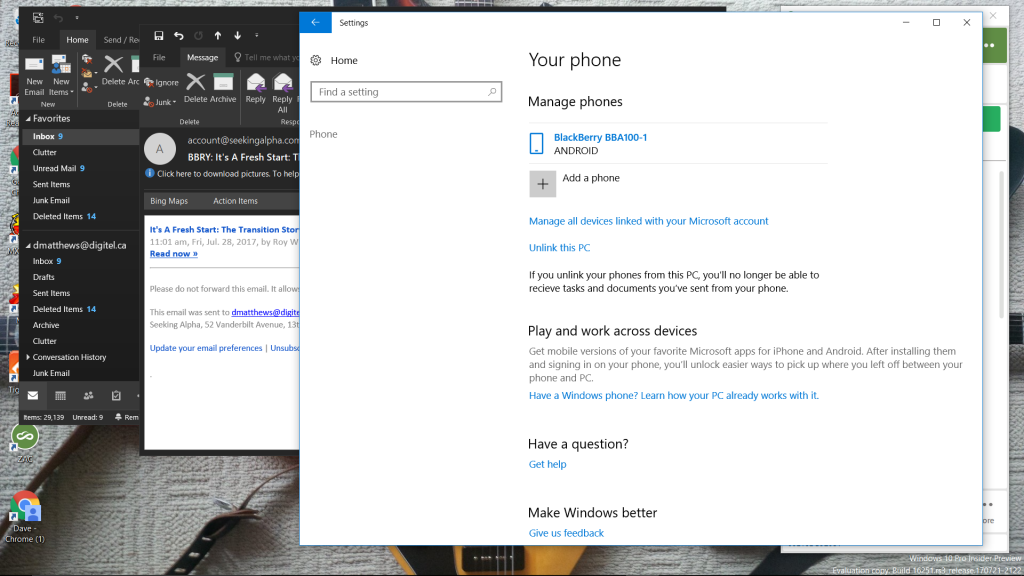Click inside the Find a setting search box
This screenshot has width=1024, height=576.
coord(406,92)
